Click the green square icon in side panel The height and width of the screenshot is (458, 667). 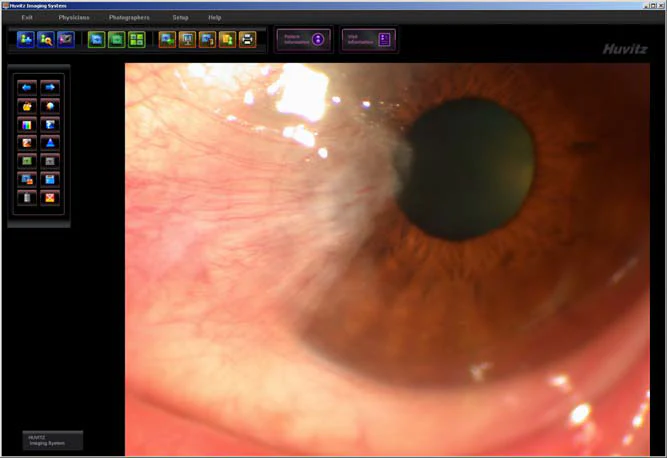point(27,161)
